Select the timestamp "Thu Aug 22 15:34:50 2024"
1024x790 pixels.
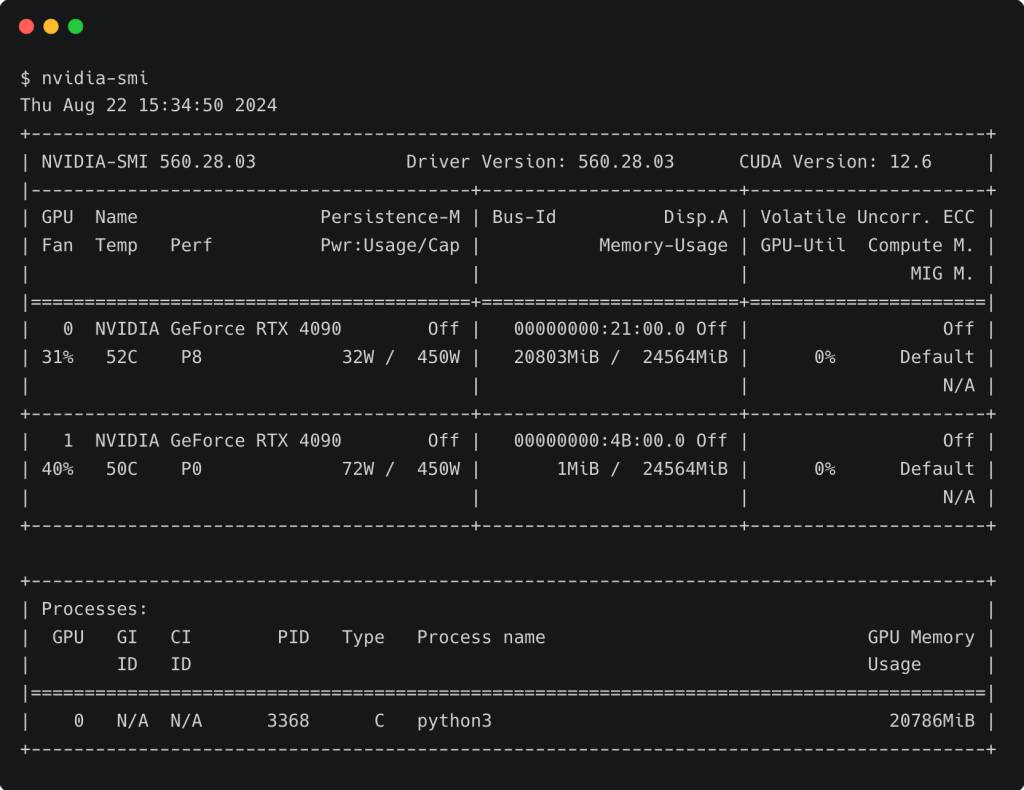(149, 105)
